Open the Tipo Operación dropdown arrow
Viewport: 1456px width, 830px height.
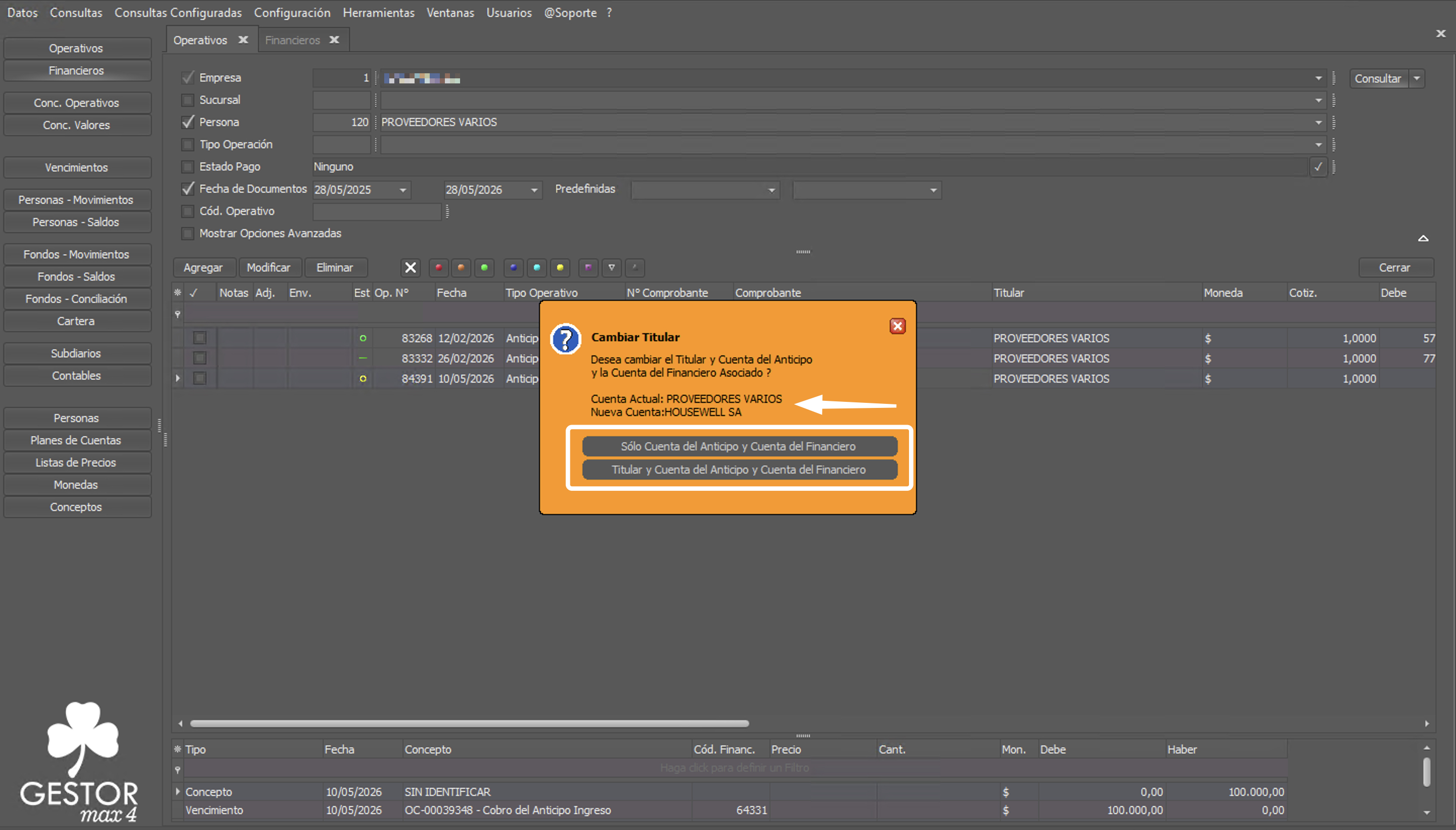1318,145
